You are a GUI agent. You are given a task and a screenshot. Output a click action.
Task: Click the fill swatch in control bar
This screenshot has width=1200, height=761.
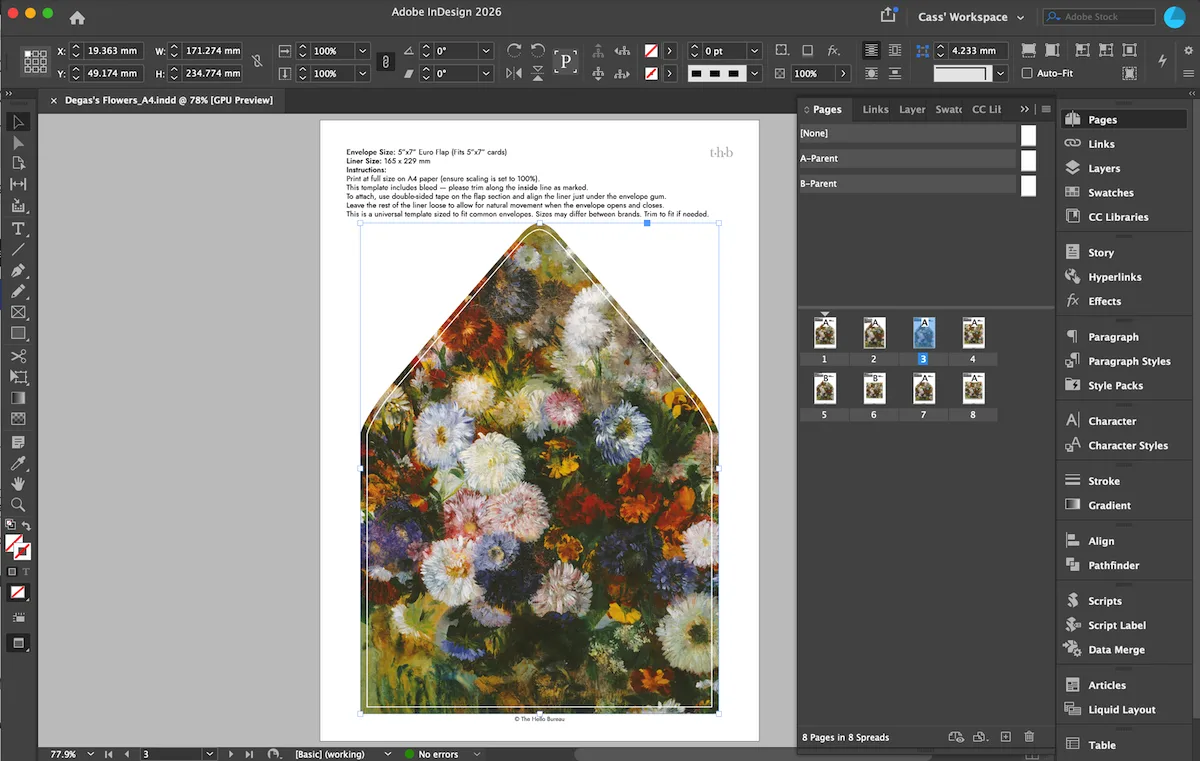651,51
